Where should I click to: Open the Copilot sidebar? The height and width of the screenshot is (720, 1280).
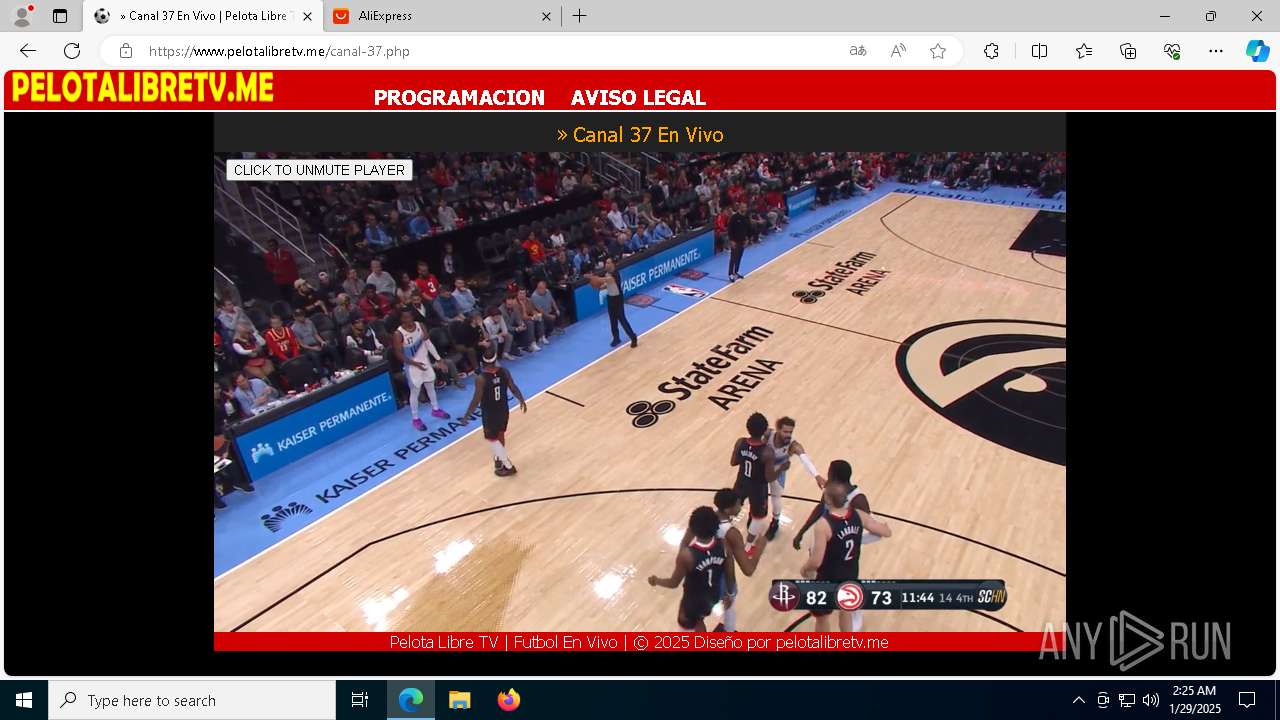pyautogui.click(x=1257, y=51)
